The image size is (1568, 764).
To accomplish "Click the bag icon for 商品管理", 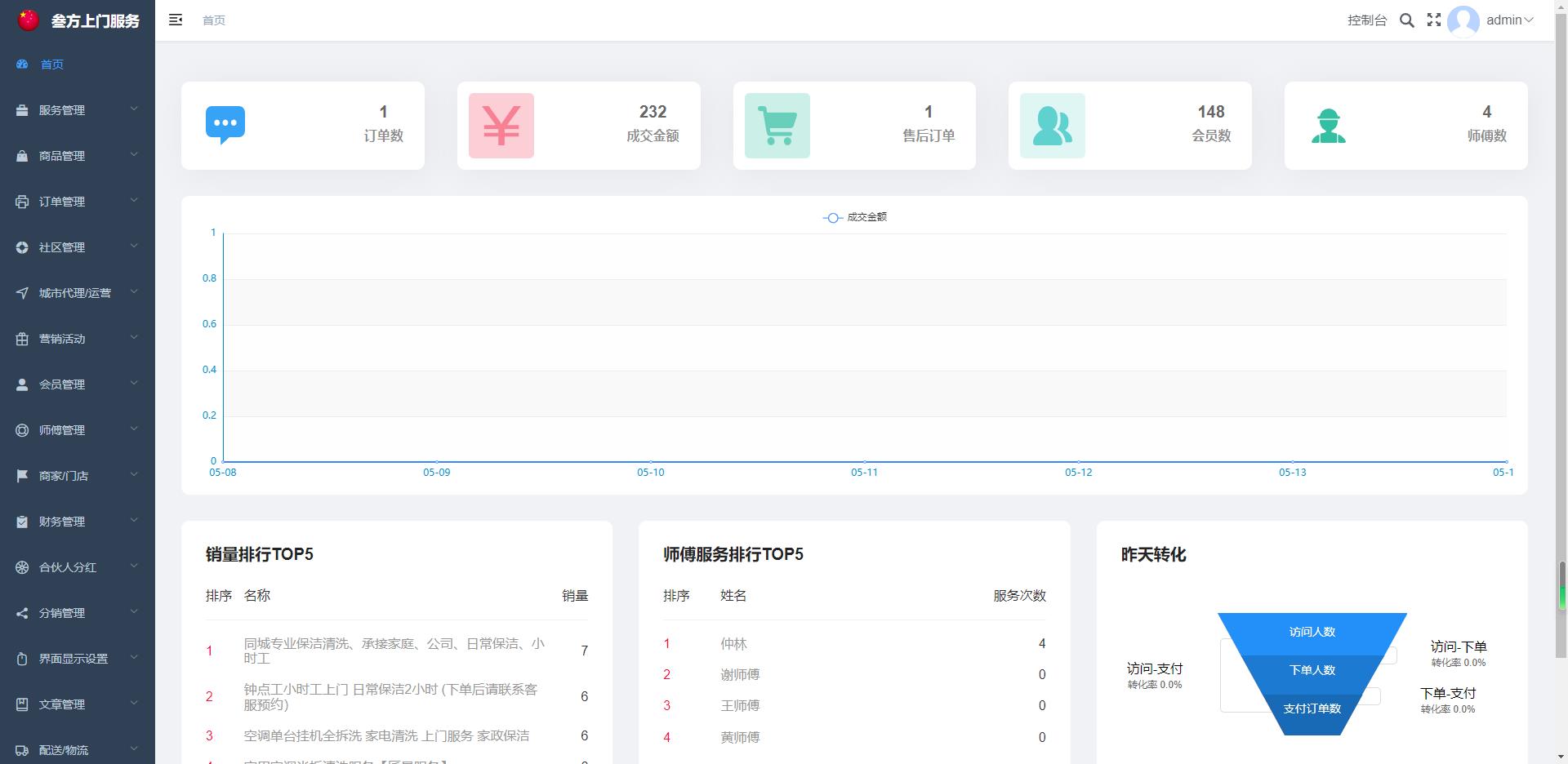I will coord(22,156).
